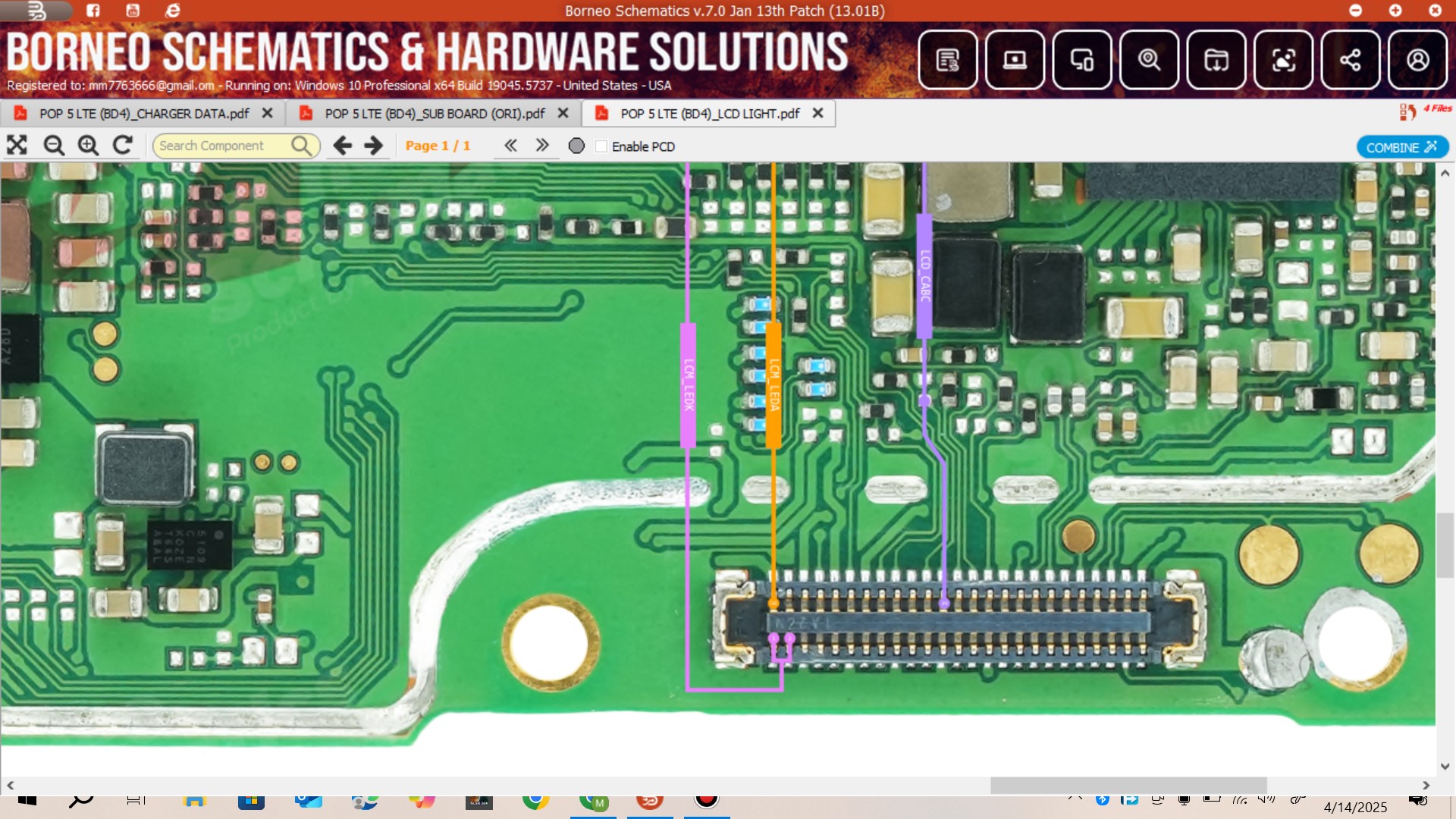Click the vertical scrollbar thumb

coord(1445,545)
